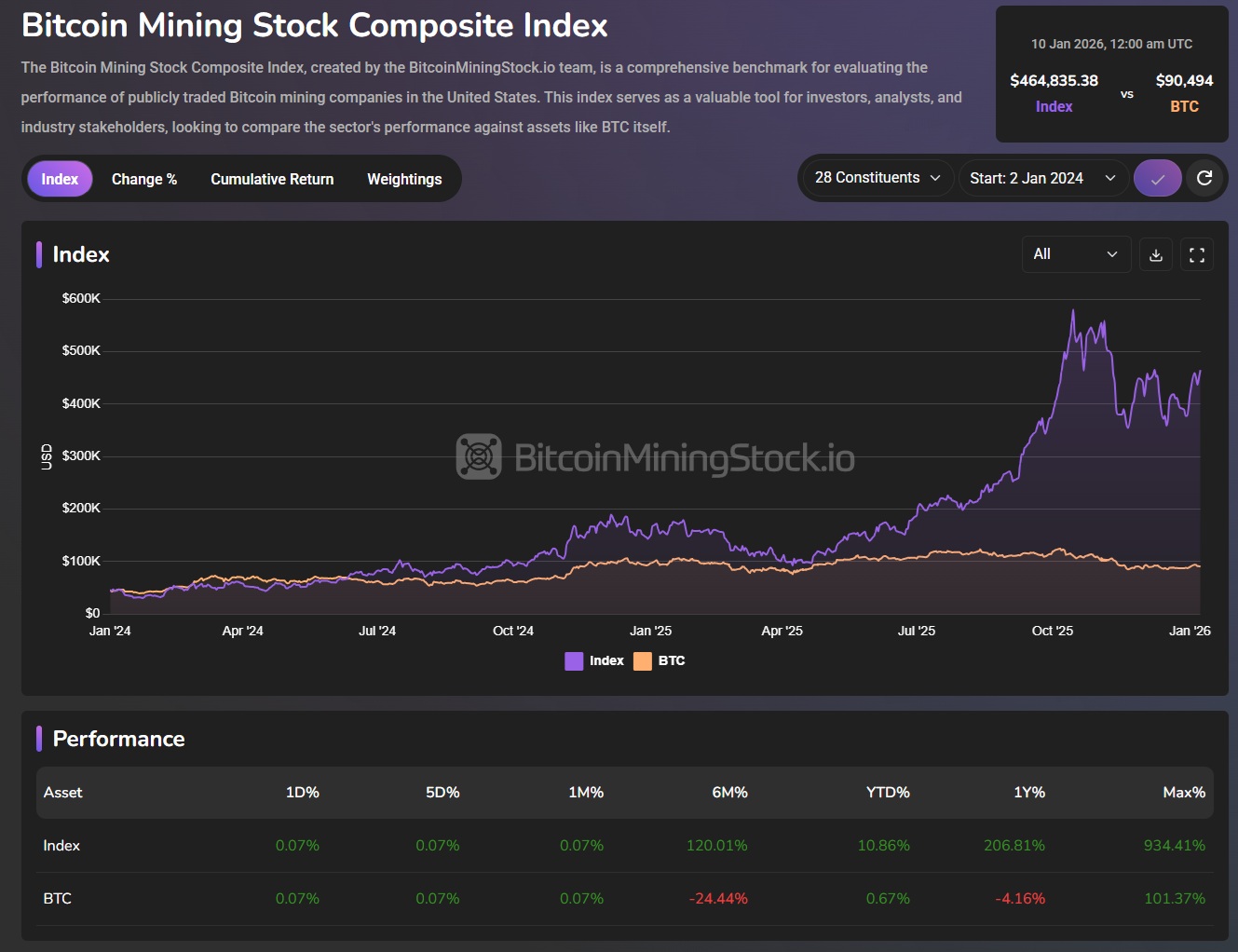Select the Index tab

click(x=60, y=179)
